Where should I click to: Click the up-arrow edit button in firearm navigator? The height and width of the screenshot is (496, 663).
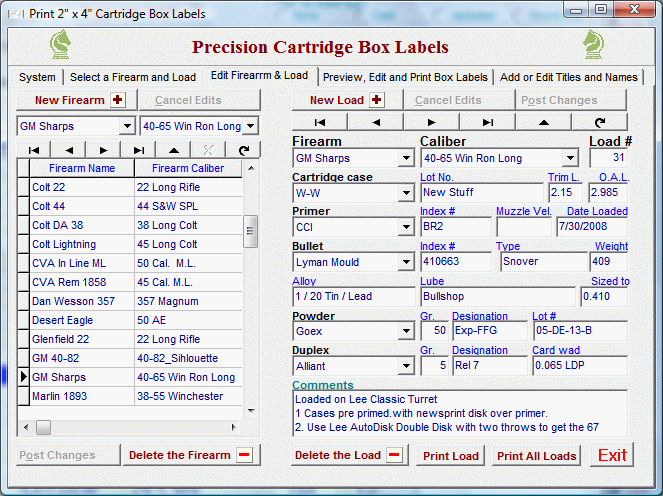[173, 150]
